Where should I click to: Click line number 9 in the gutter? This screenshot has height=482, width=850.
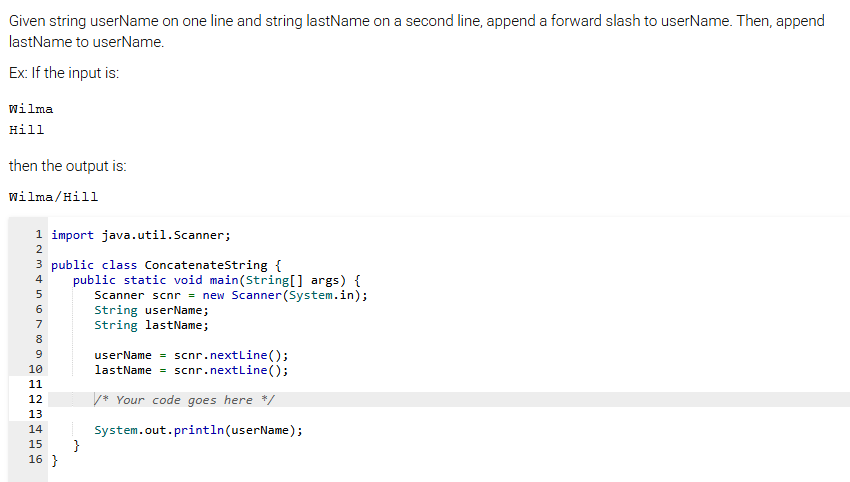(38, 355)
